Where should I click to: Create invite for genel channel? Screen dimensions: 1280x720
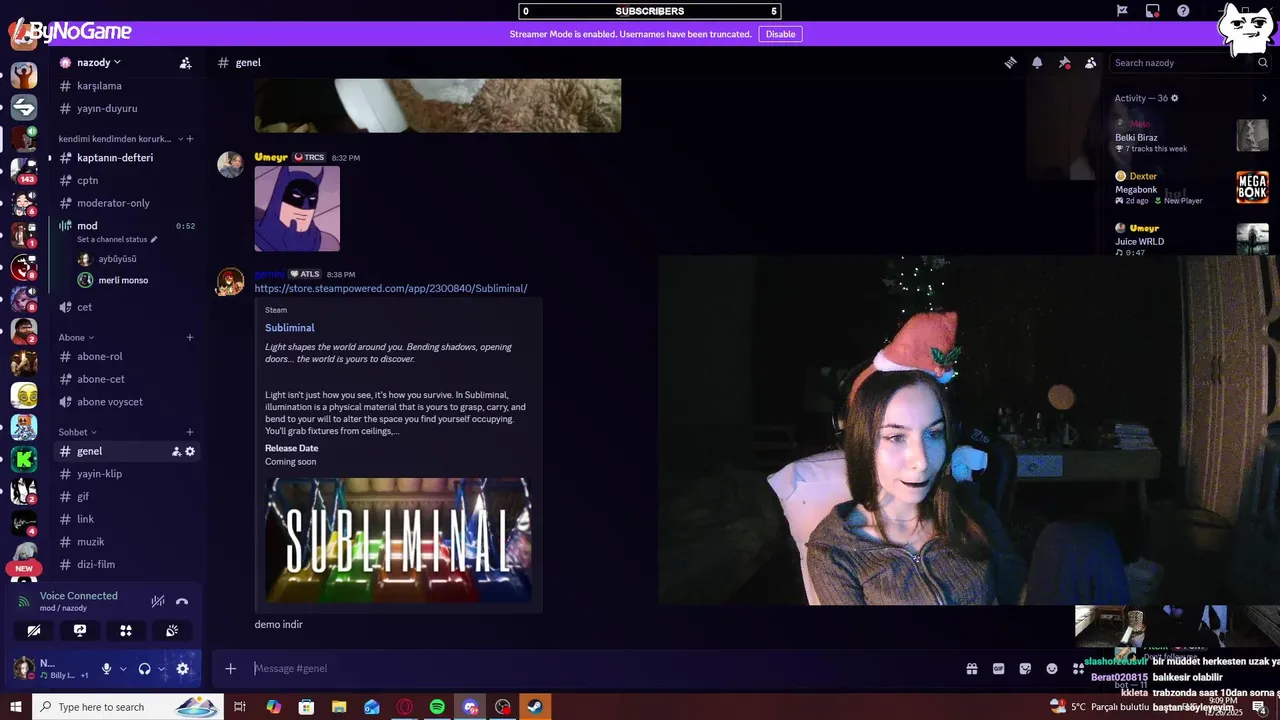click(x=176, y=452)
